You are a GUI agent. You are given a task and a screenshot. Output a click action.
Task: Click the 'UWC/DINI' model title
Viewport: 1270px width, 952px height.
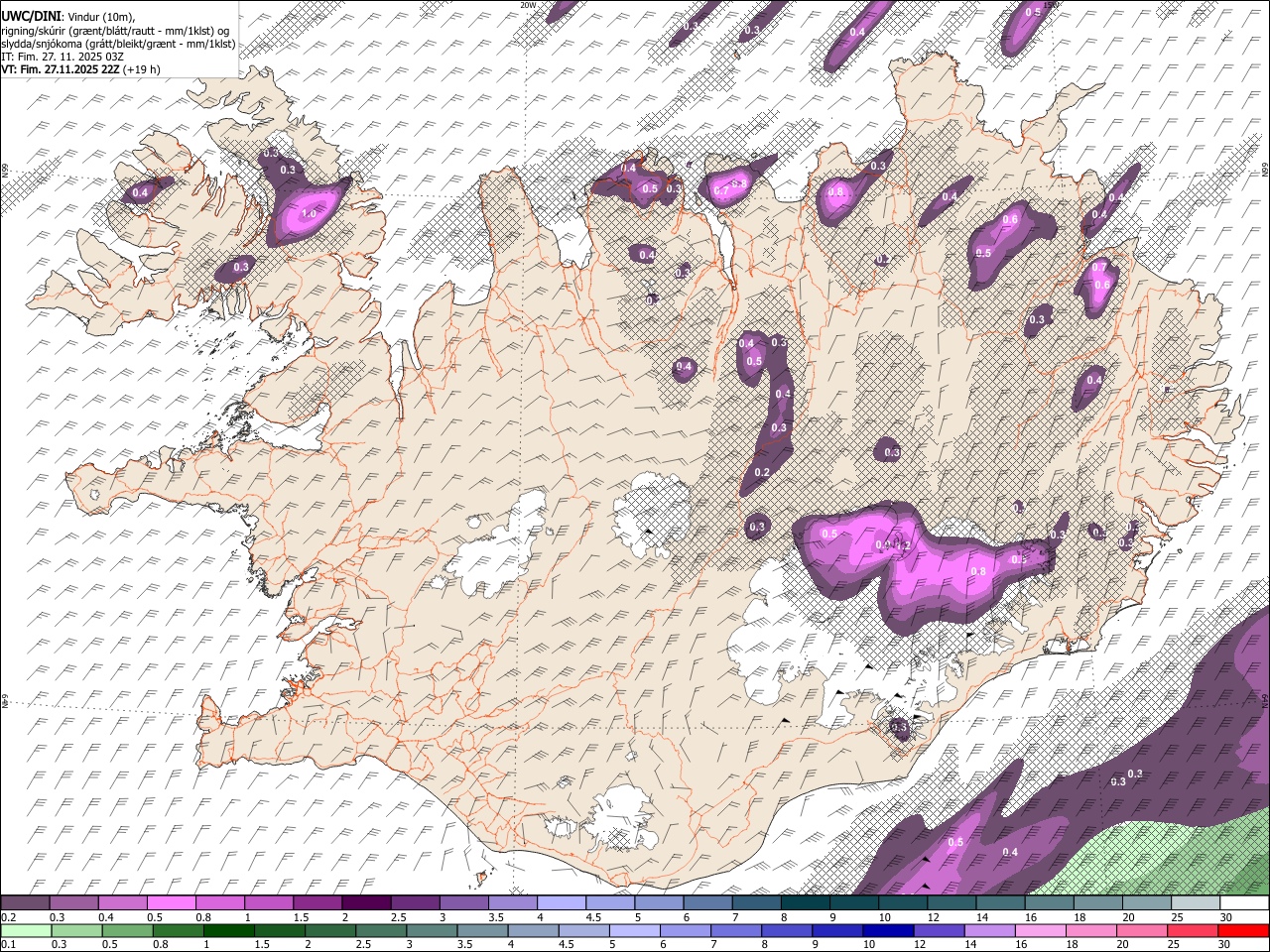tap(31, 16)
